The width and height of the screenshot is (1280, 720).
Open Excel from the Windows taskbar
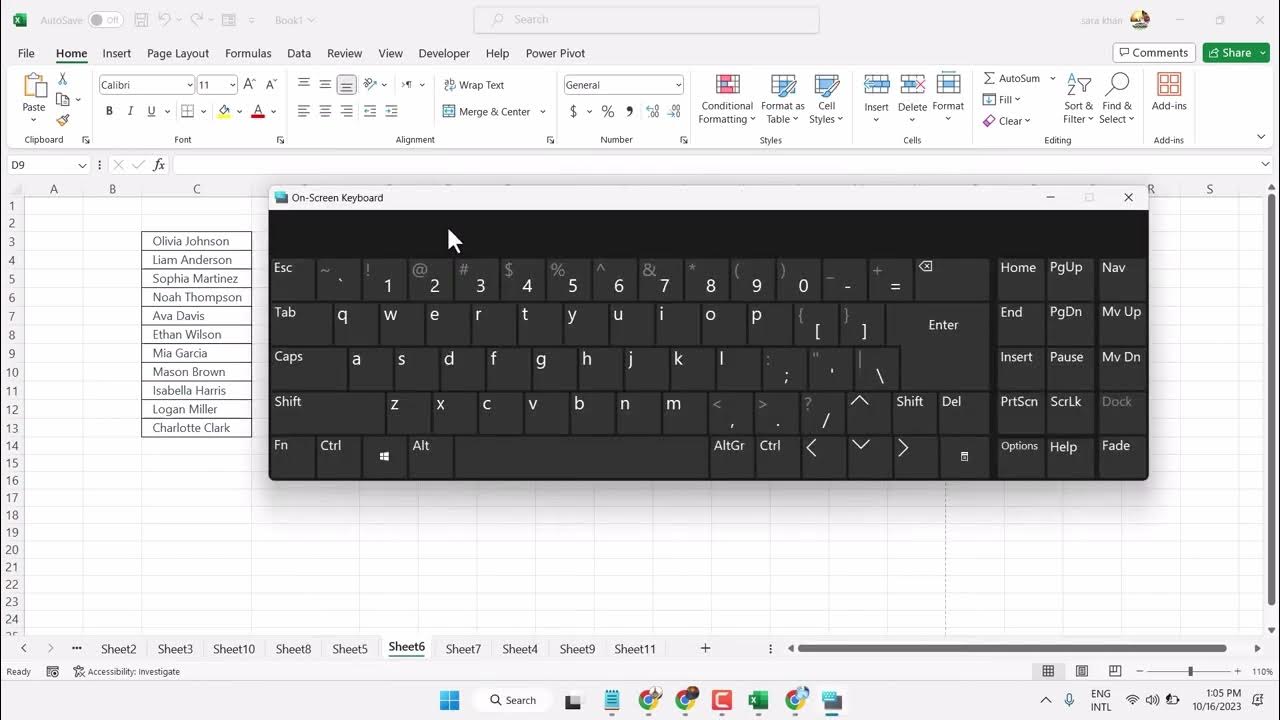[x=758, y=700]
